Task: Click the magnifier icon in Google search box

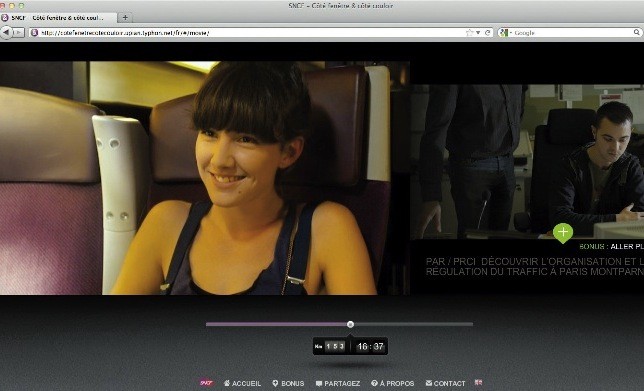Action: coord(636,32)
